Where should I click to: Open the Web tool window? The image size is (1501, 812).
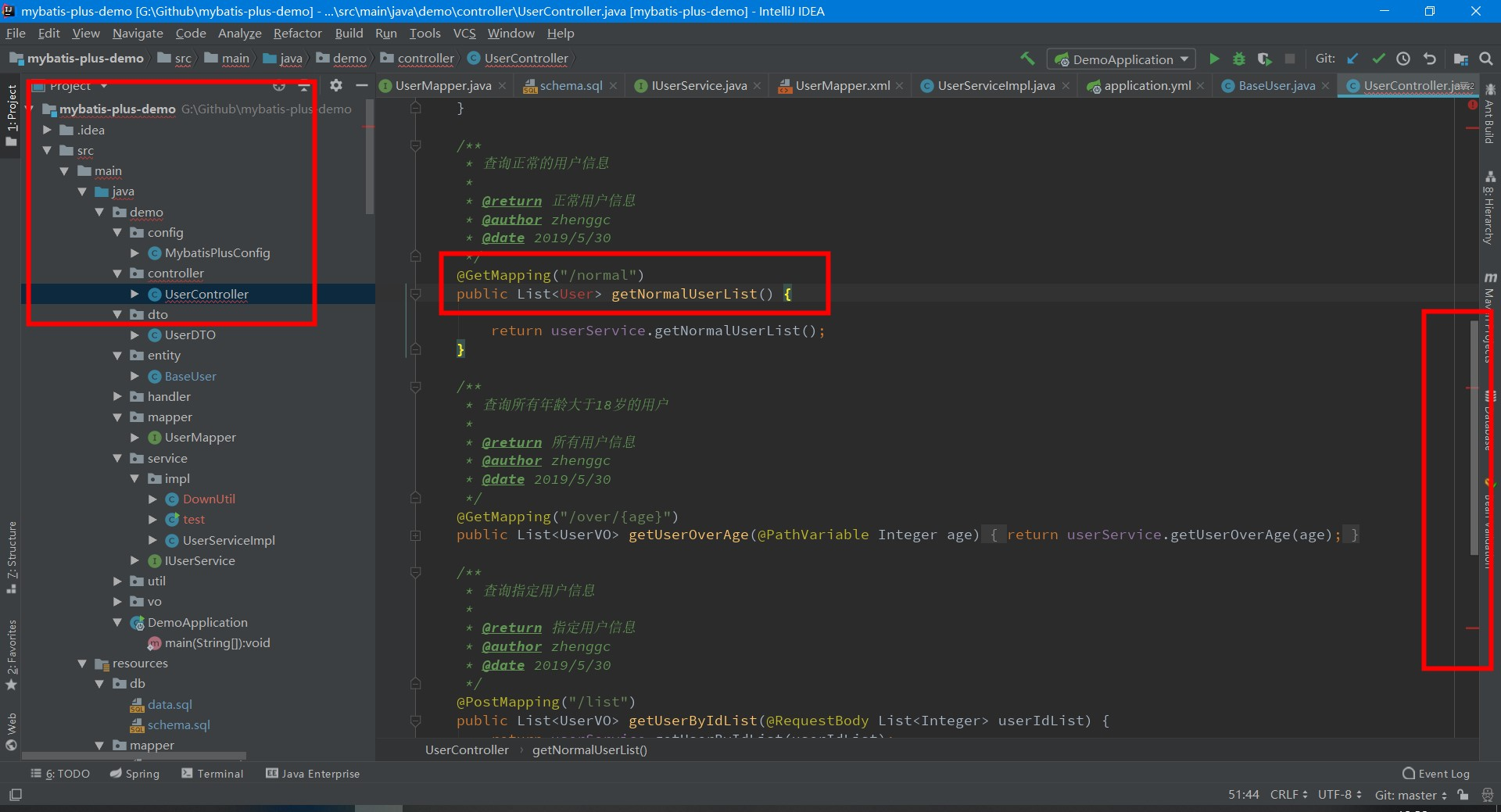click(11, 732)
